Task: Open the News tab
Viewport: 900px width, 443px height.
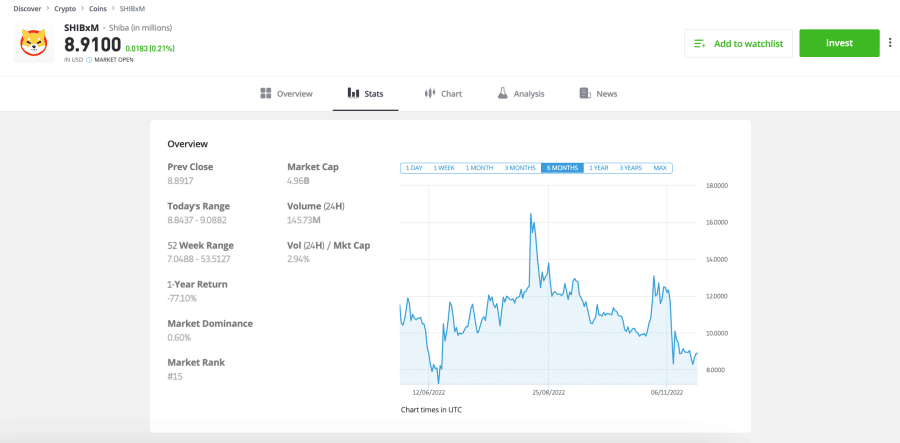Action: pos(598,94)
